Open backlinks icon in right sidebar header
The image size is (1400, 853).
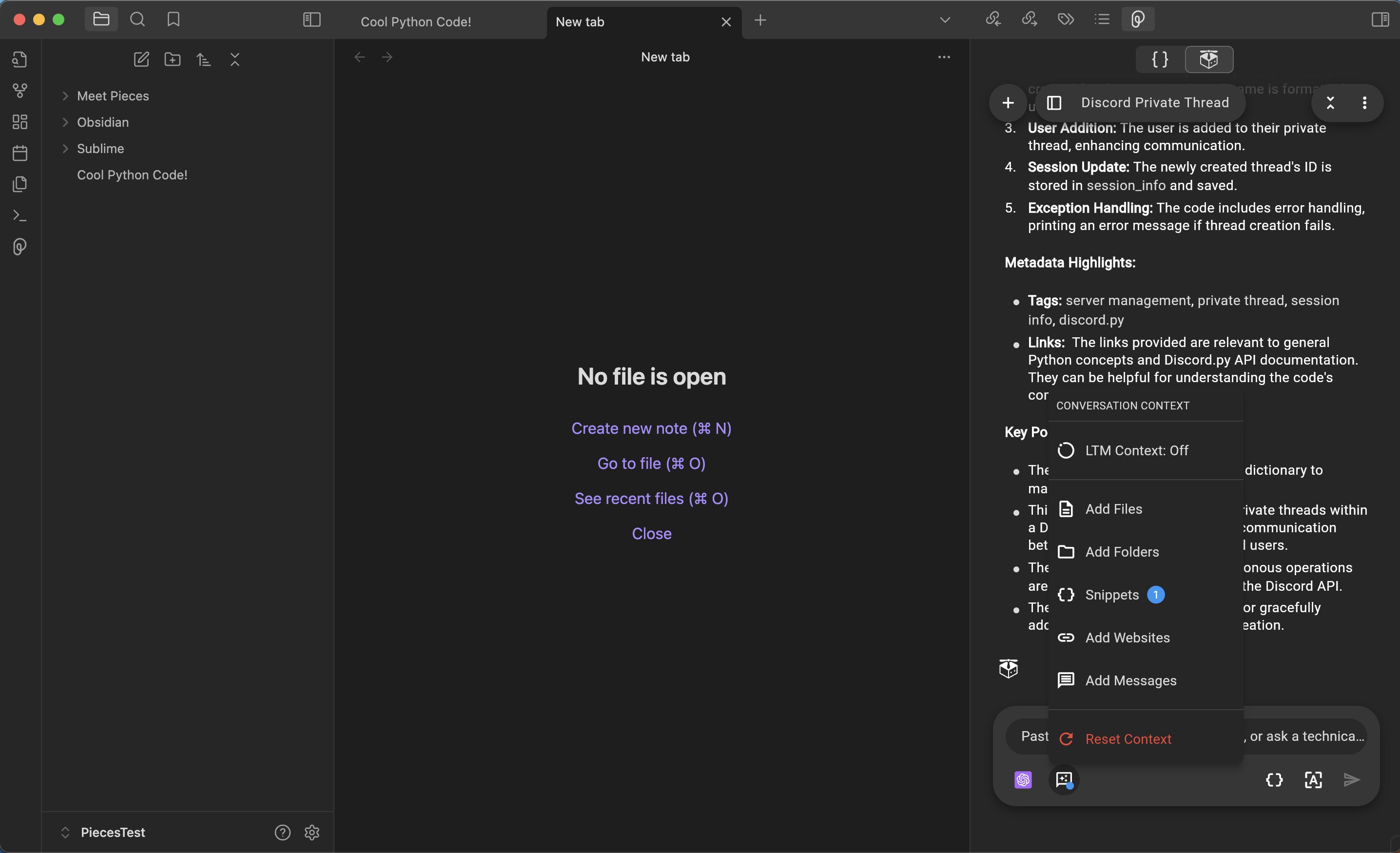click(x=993, y=19)
